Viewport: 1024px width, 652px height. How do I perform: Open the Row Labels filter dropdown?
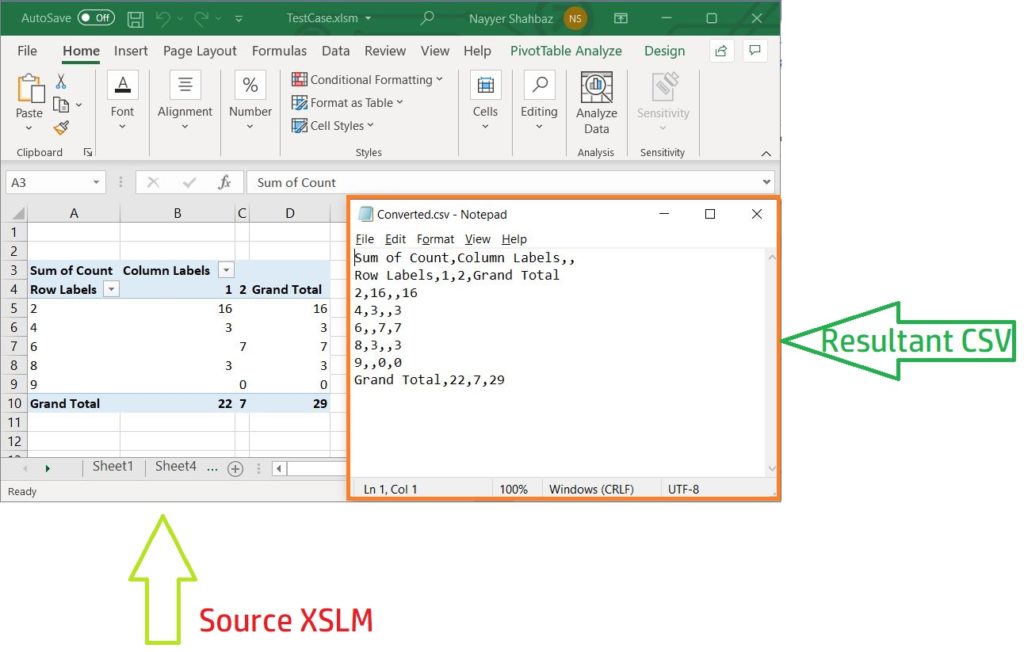coord(110,289)
